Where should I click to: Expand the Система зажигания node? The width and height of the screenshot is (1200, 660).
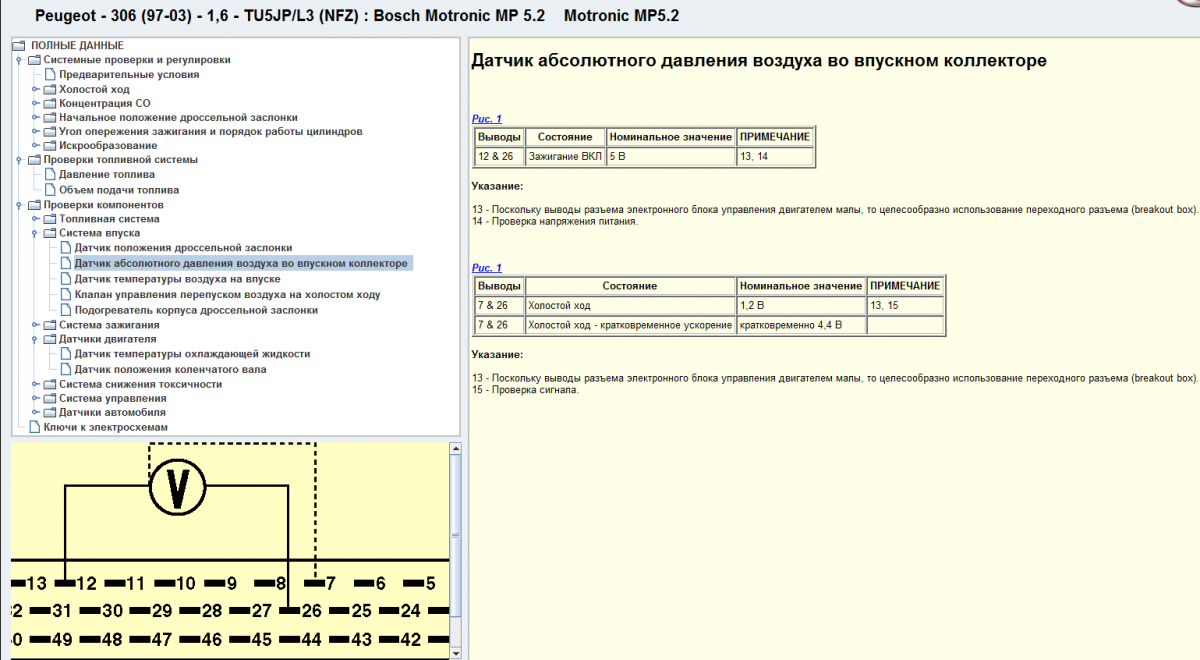pyautogui.click(x=34, y=325)
